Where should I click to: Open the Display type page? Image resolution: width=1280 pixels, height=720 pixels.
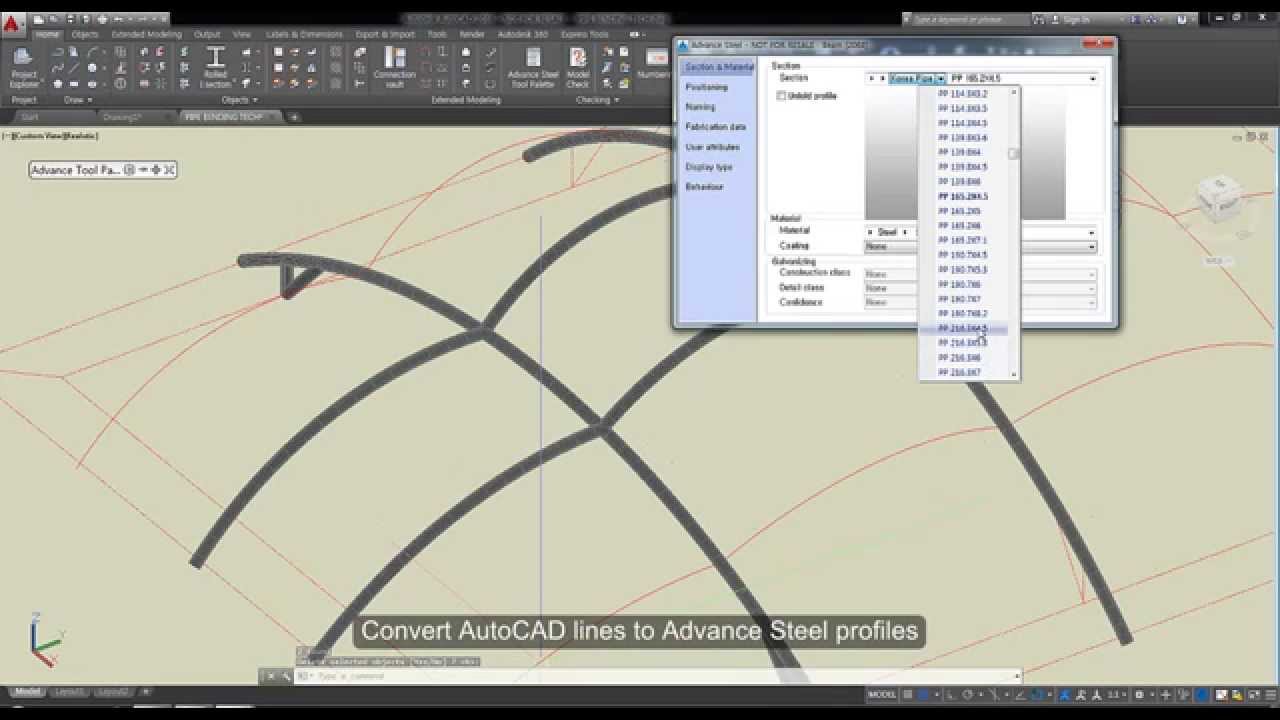tap(708, 167)
